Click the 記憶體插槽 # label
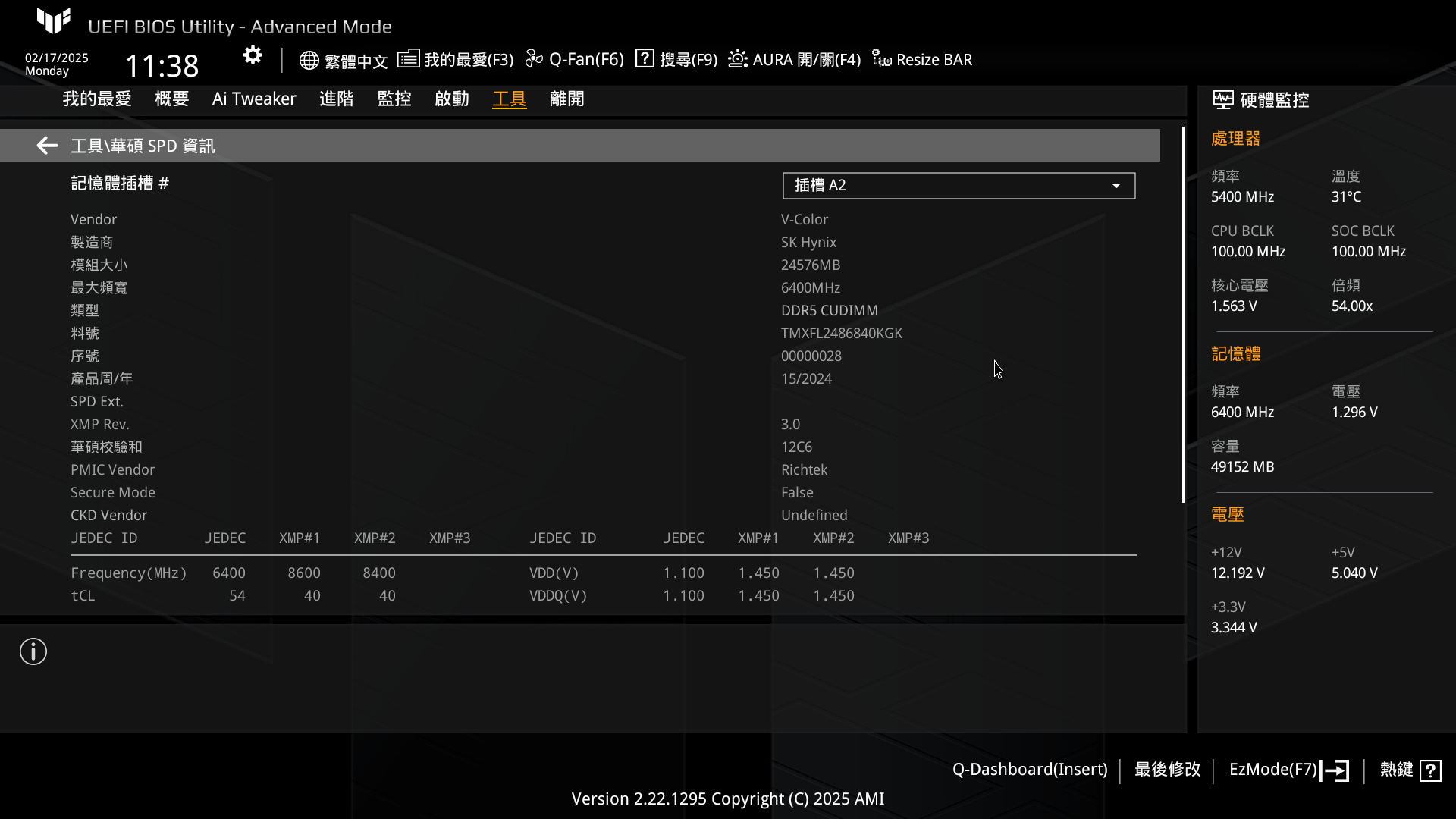 [x=120, y=184]
